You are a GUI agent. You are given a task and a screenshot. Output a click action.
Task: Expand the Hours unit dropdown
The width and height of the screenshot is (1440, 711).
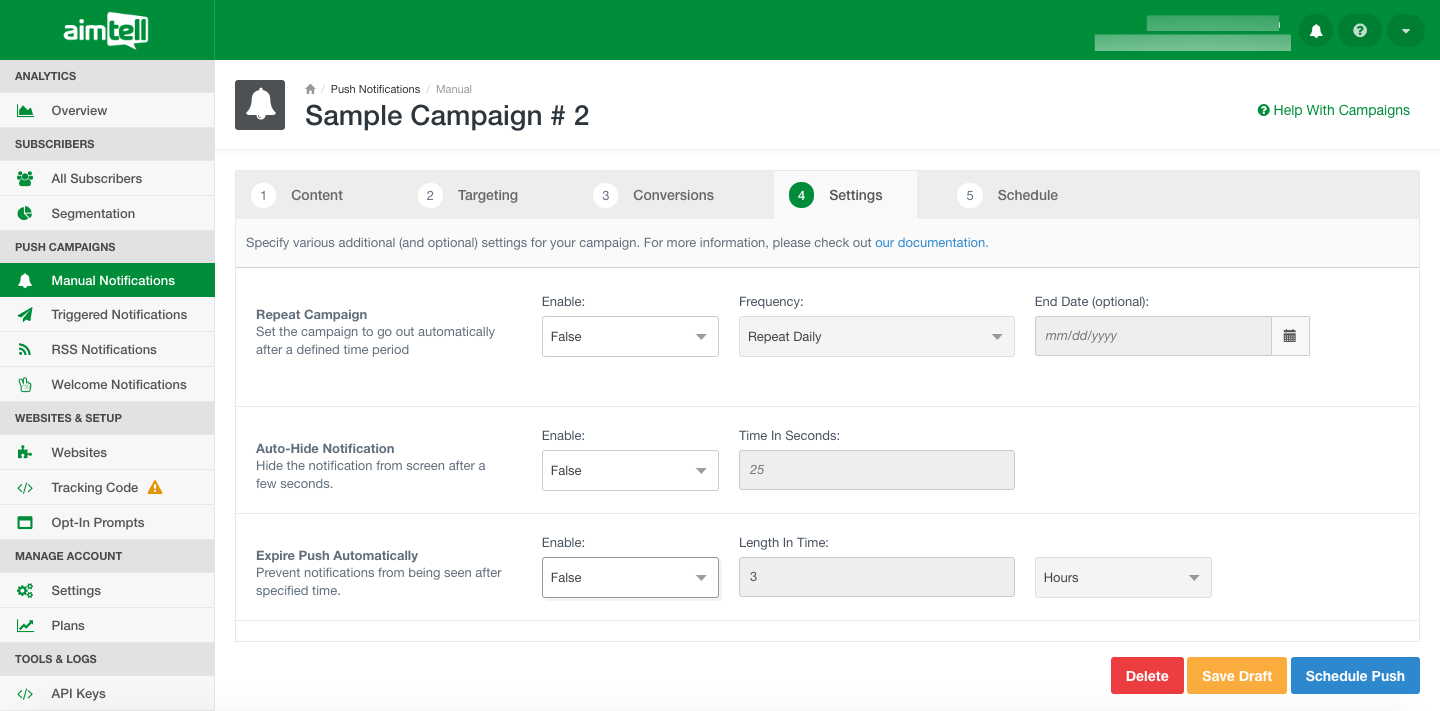1122,578
